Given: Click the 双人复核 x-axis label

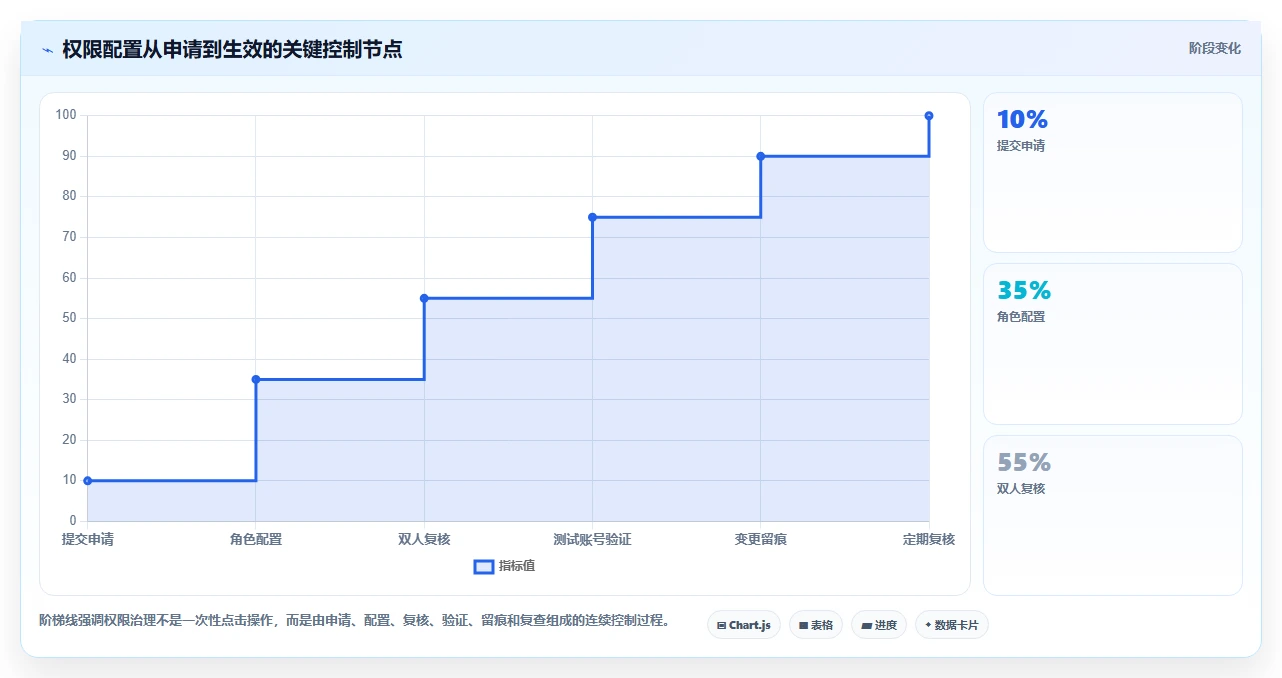Looking at the screenshot, I should coord(424,539).
